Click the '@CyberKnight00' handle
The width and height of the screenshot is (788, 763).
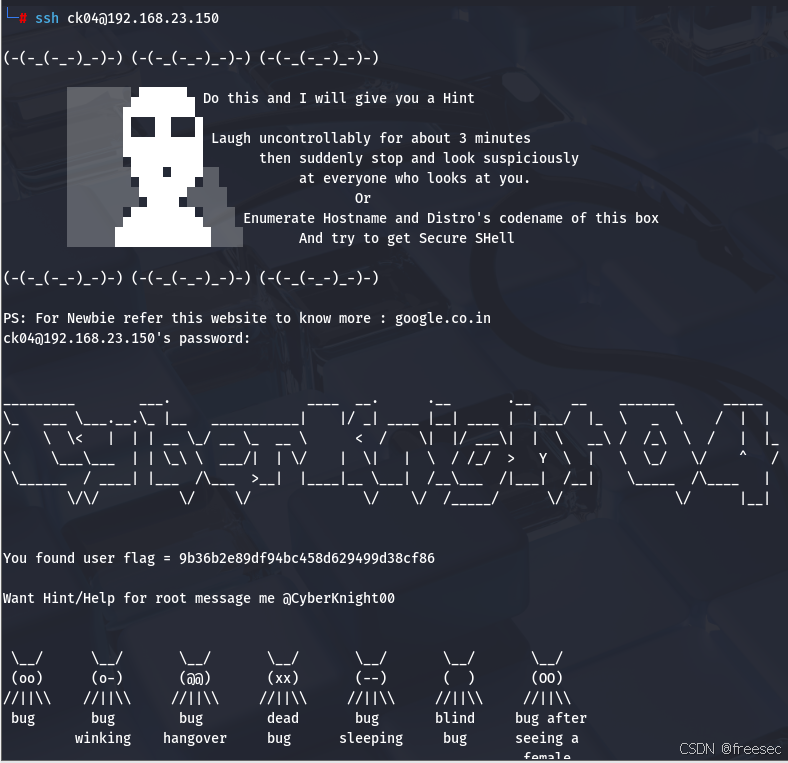coord(339,598)
